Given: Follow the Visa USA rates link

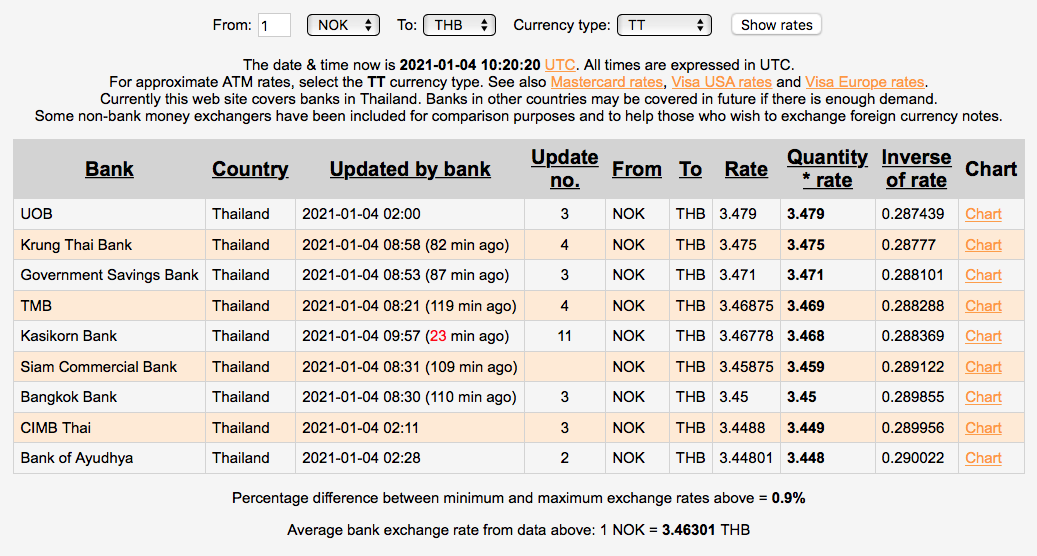Looking at the screenshot, I should point(721,82).
